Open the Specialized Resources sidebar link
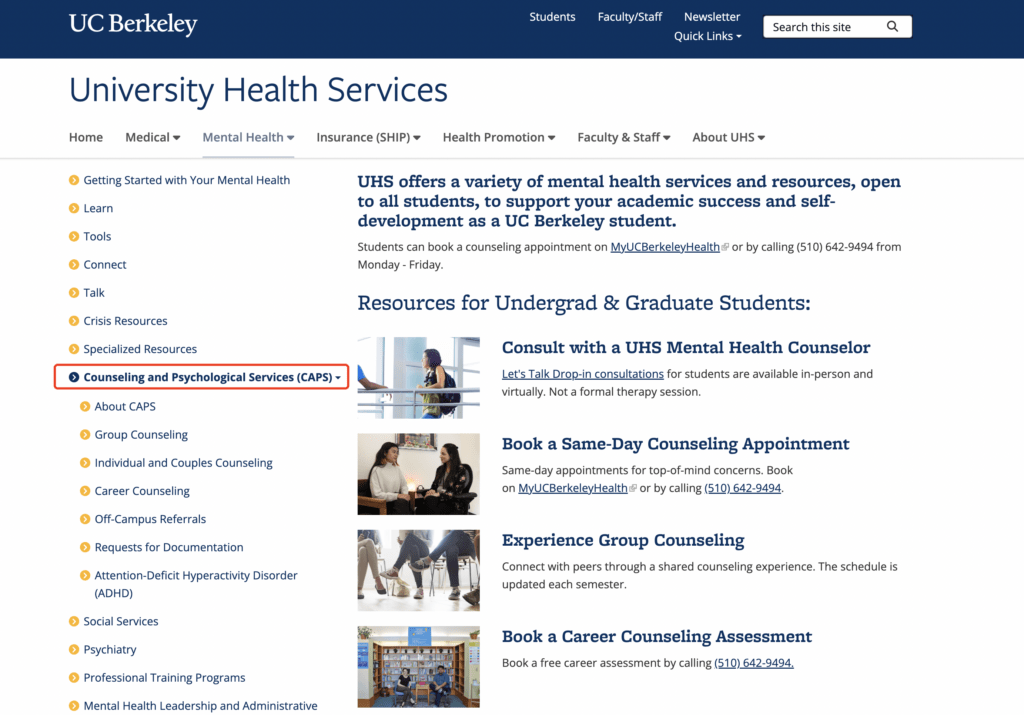 [x=140, y=349]
